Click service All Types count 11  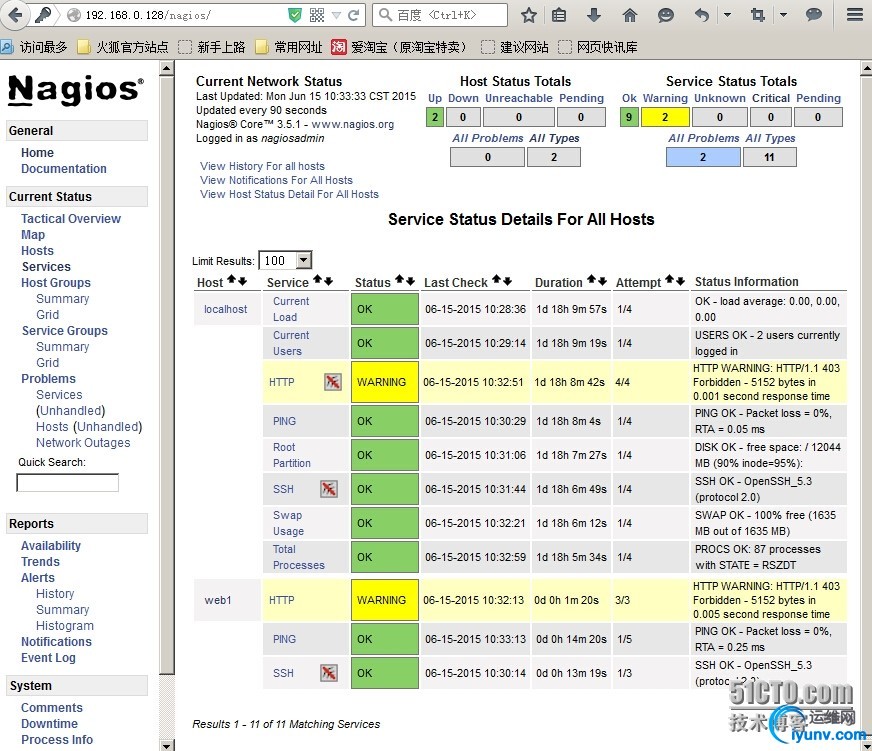pos(769,157)
